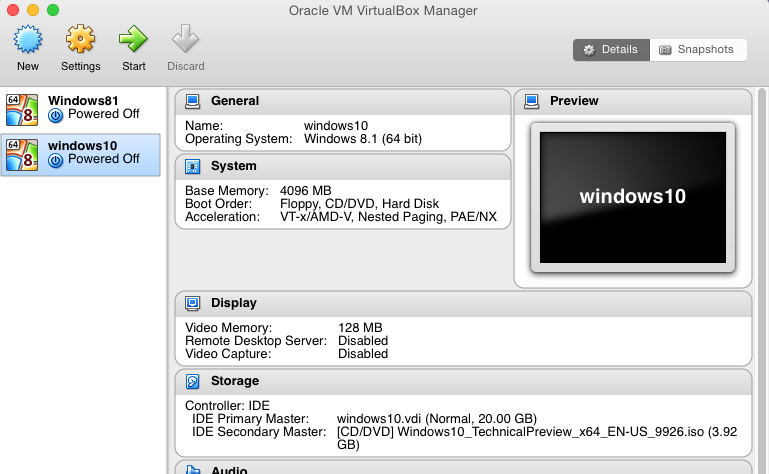Start the selected VM with green arrow
Image resolution: width=769 pixels, height=474 pixels.
tap(133, 41)
